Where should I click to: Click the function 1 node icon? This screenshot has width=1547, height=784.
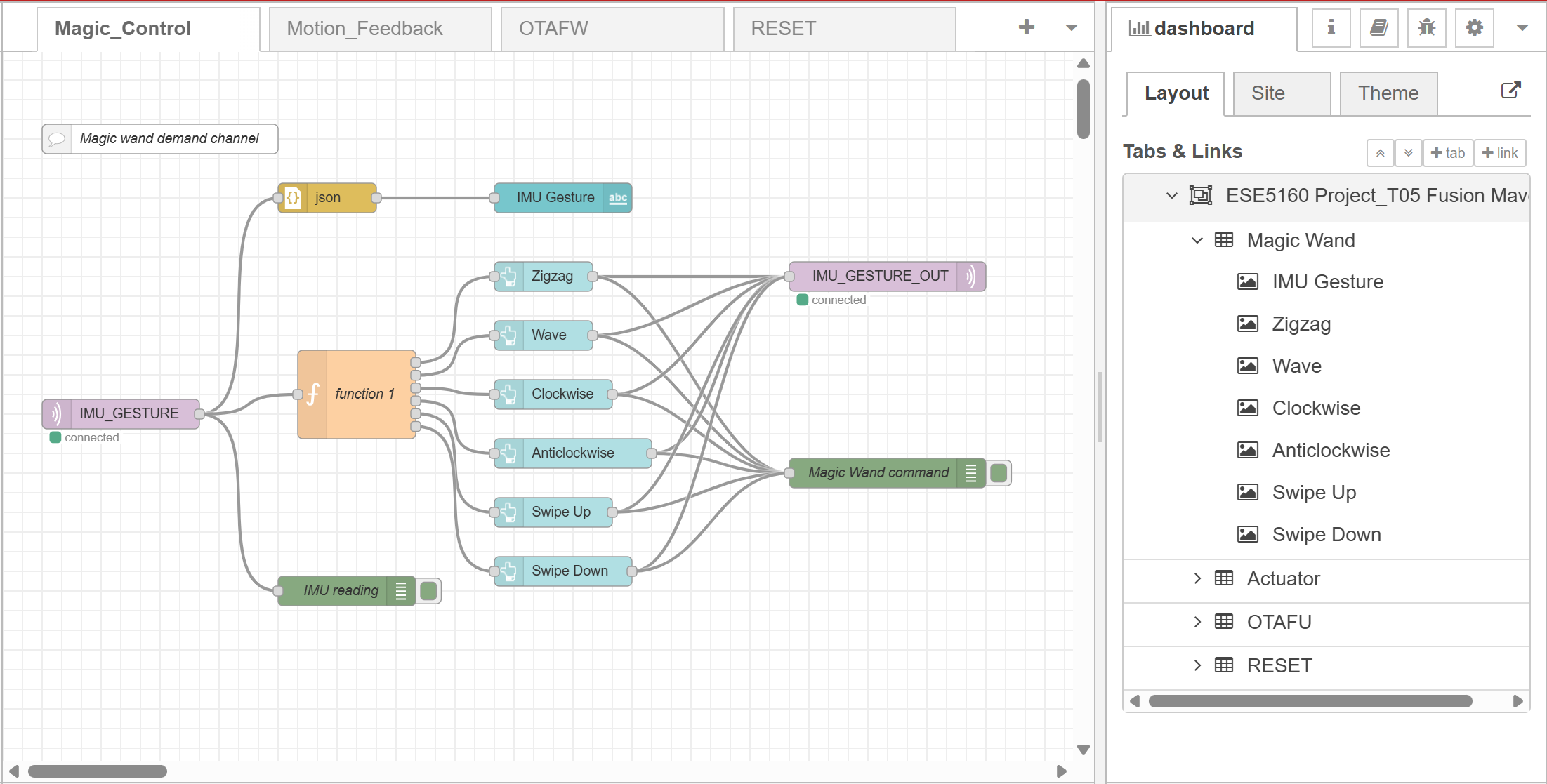pyautogui.click(x=313, y=394)
